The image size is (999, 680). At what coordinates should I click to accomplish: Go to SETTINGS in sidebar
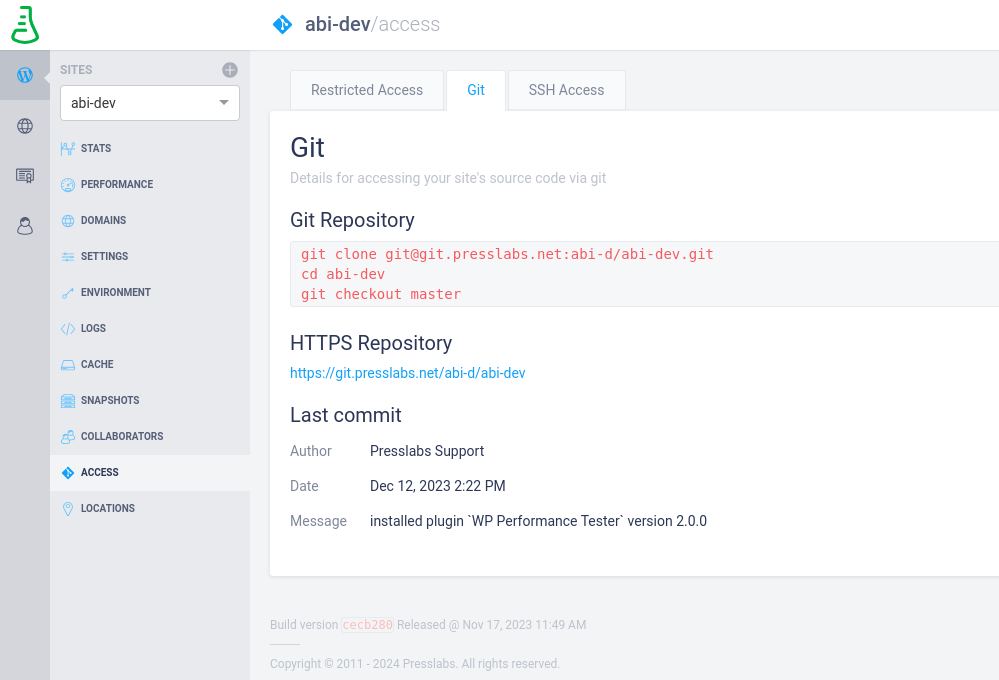click(104, 256)
